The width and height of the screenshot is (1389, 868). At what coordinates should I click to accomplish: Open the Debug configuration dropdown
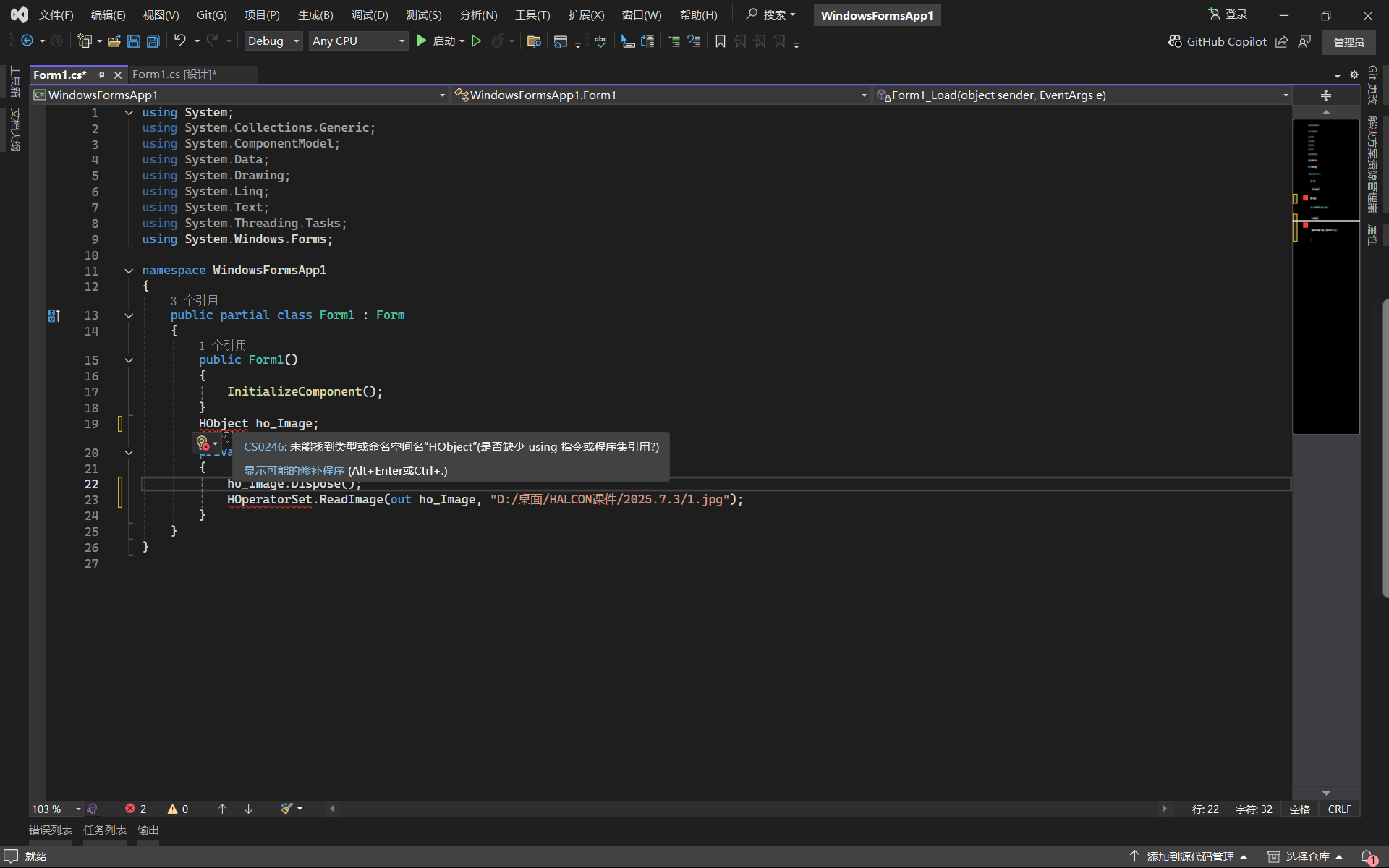(x=273, y=41)
